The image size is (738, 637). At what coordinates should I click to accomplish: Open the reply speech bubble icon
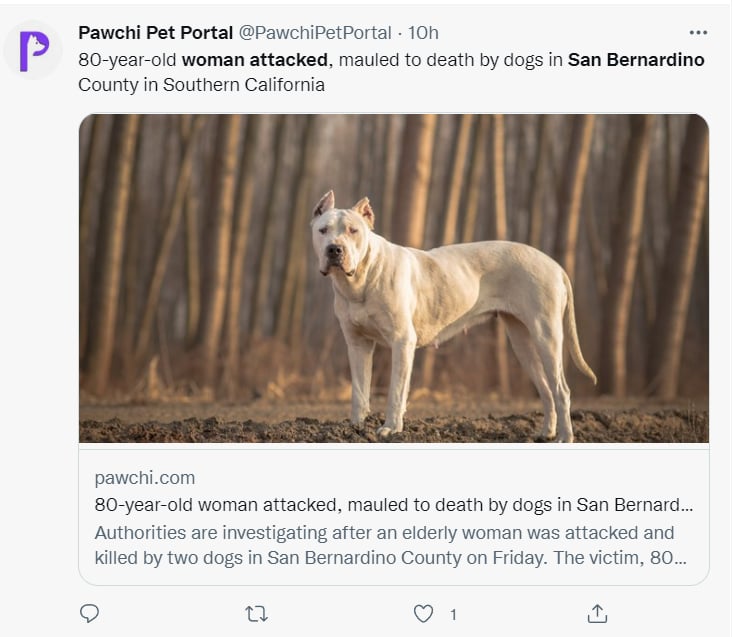pyautogui.click(x=89, y=613)
